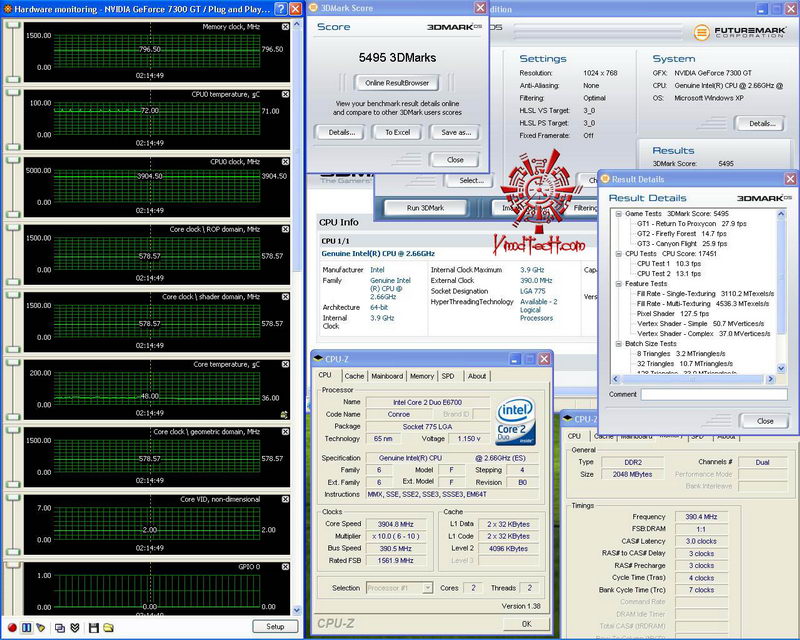Click the Save as... button
The width and height of the screenshot is (800, 640).
[x=456, y=133]
